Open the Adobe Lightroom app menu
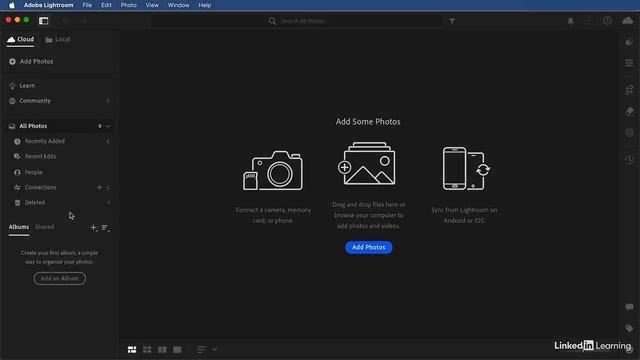Screen dimensions: 640x360 49,5
